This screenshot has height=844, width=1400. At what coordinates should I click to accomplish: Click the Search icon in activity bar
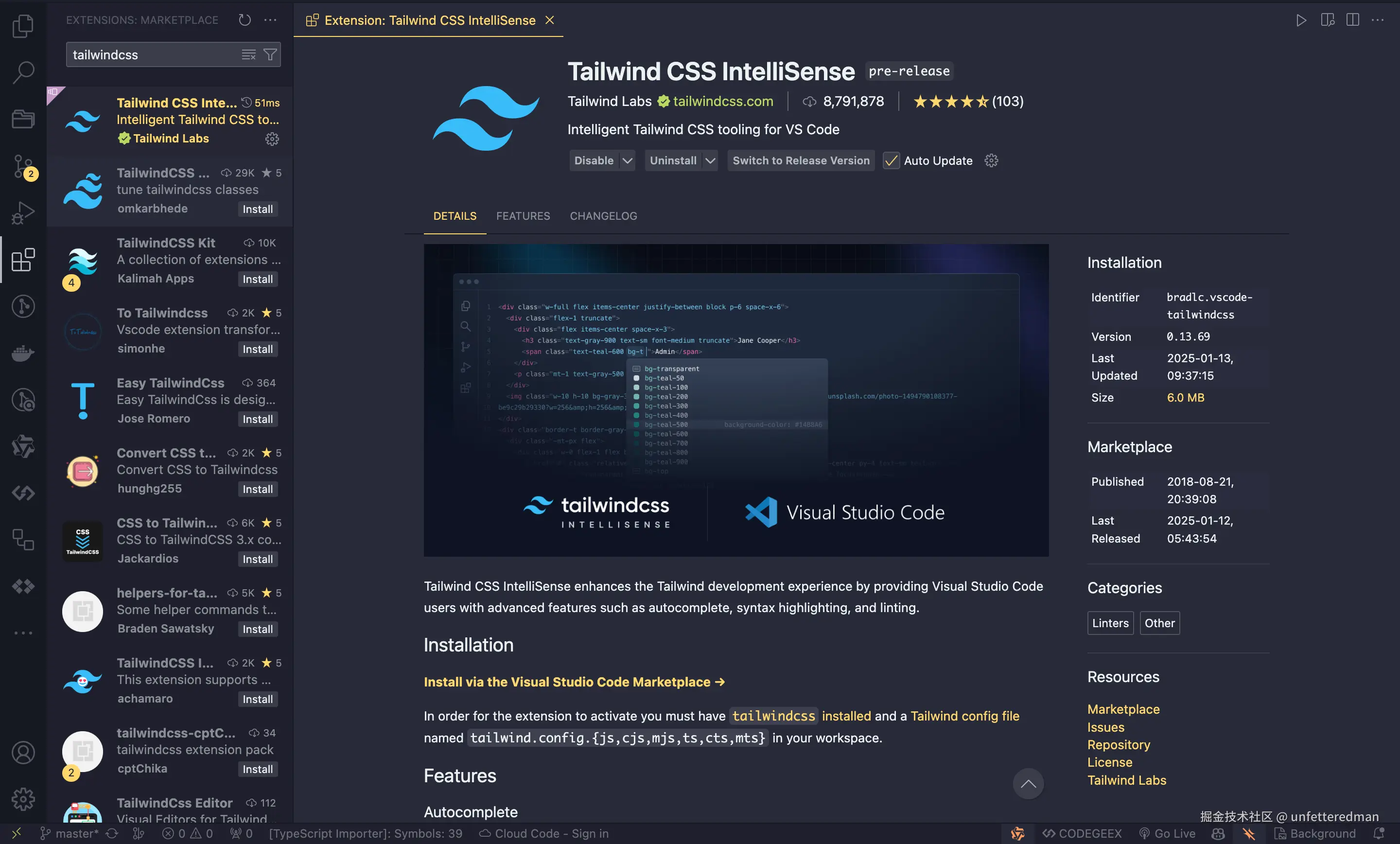coord(23,72)
